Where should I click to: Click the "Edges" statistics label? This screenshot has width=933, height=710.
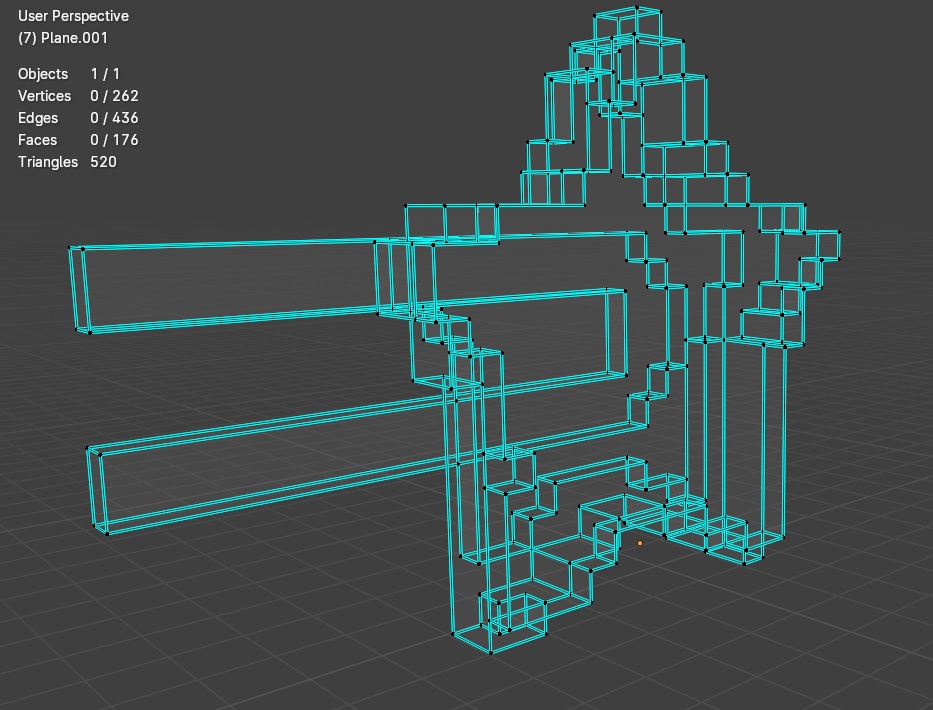tap(38, 118)
